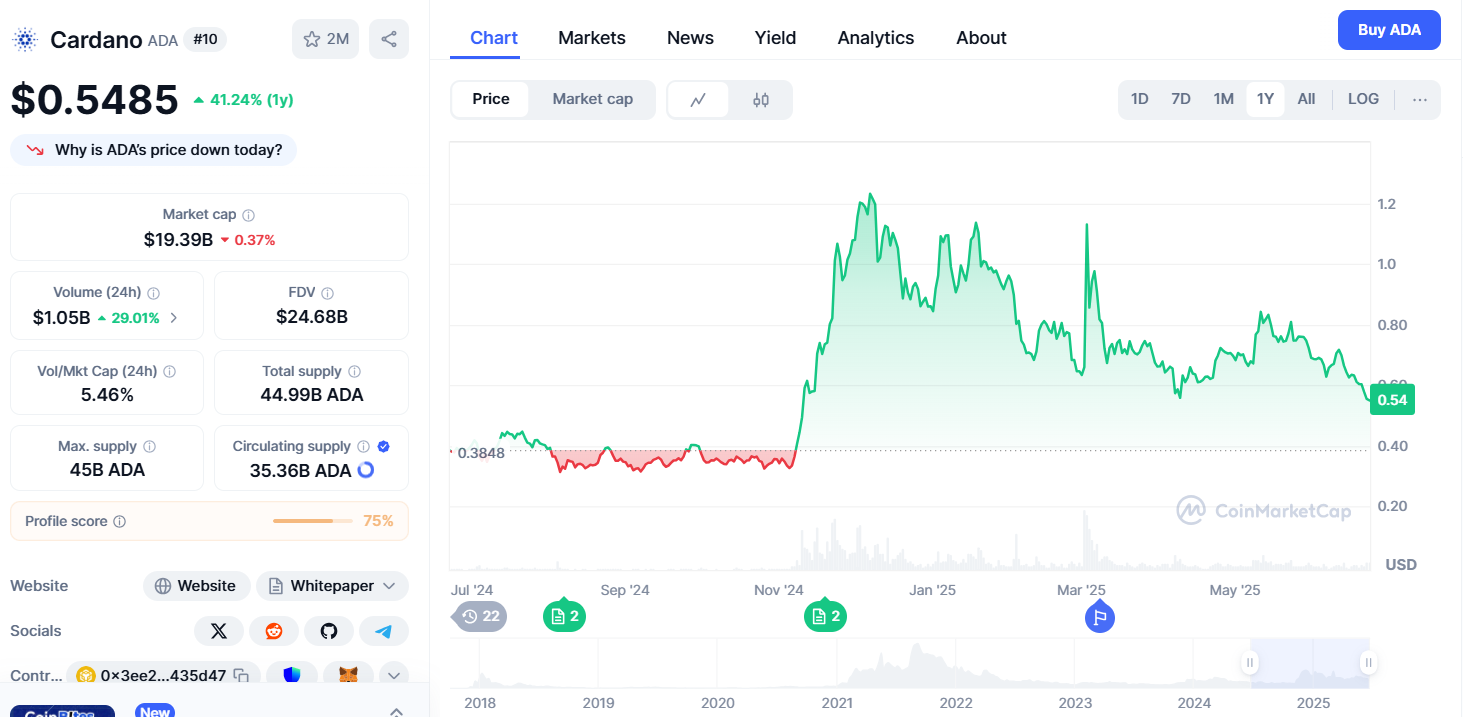Click the Max. supply info icon
Image resolution: width=1463 pixels, height=717 pixels.
point(149,447)
